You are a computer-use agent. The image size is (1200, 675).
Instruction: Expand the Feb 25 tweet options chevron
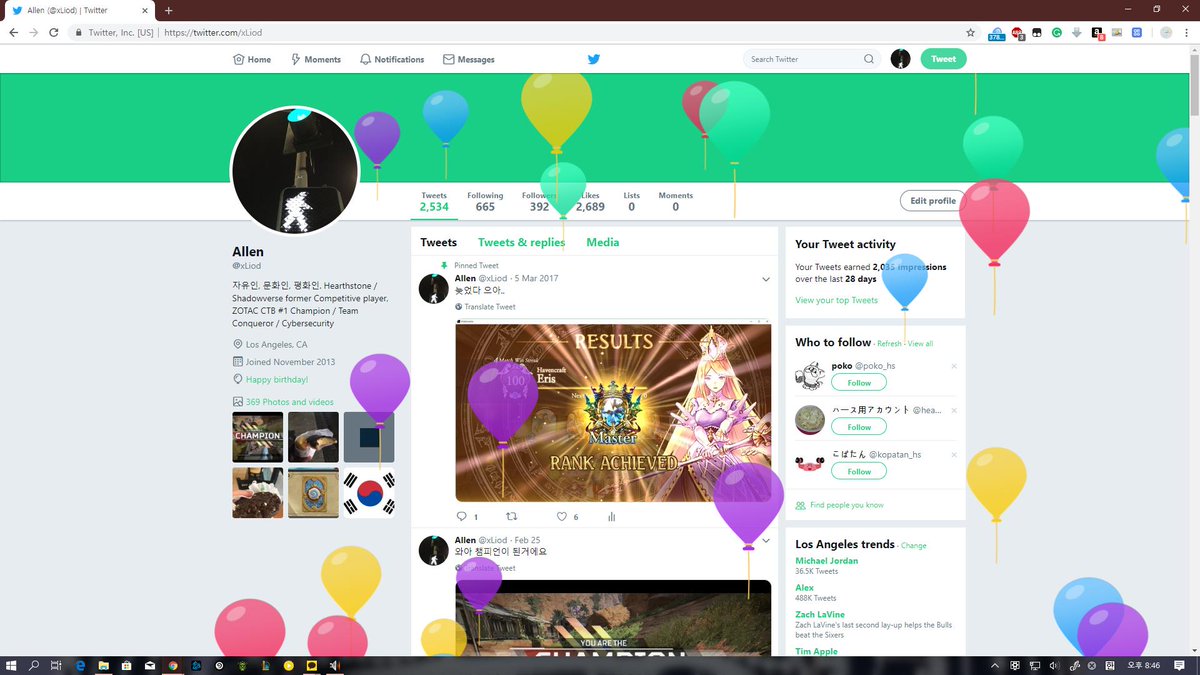[766, 541]
